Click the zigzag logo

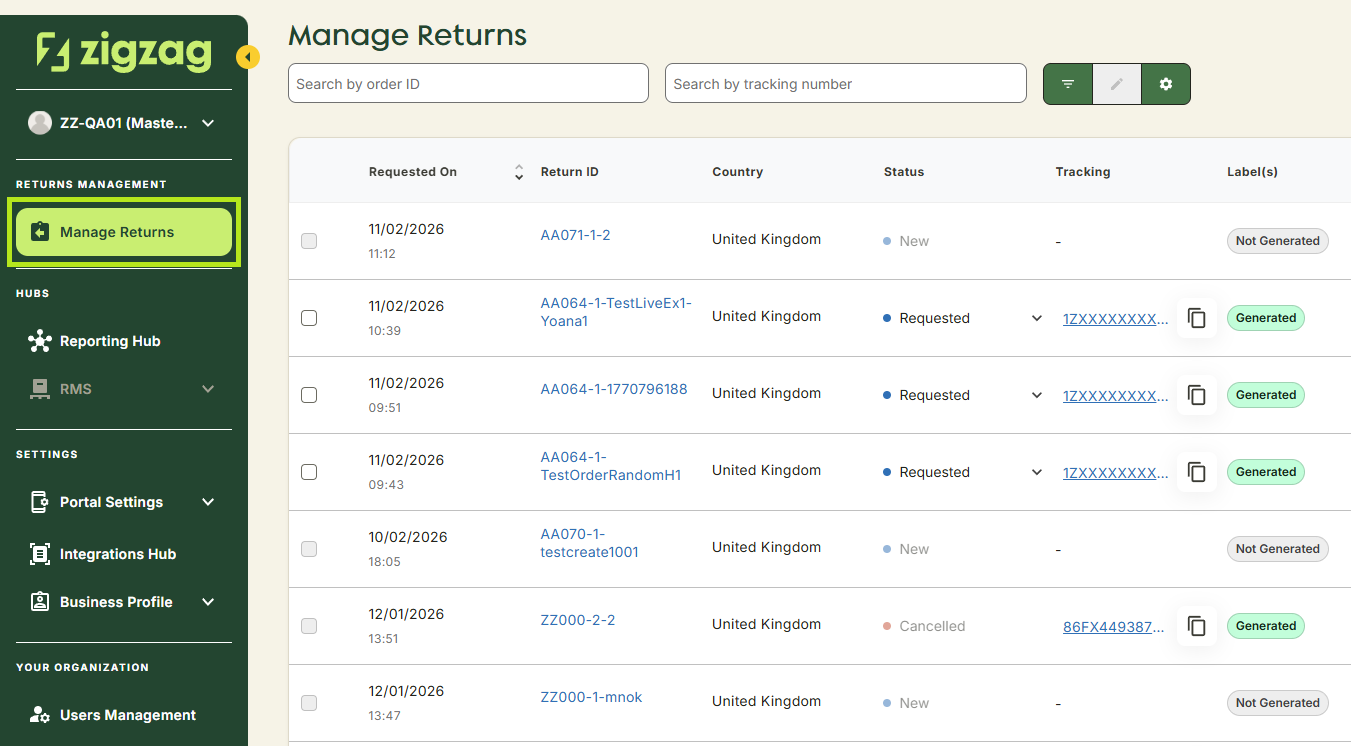(124, 52)
